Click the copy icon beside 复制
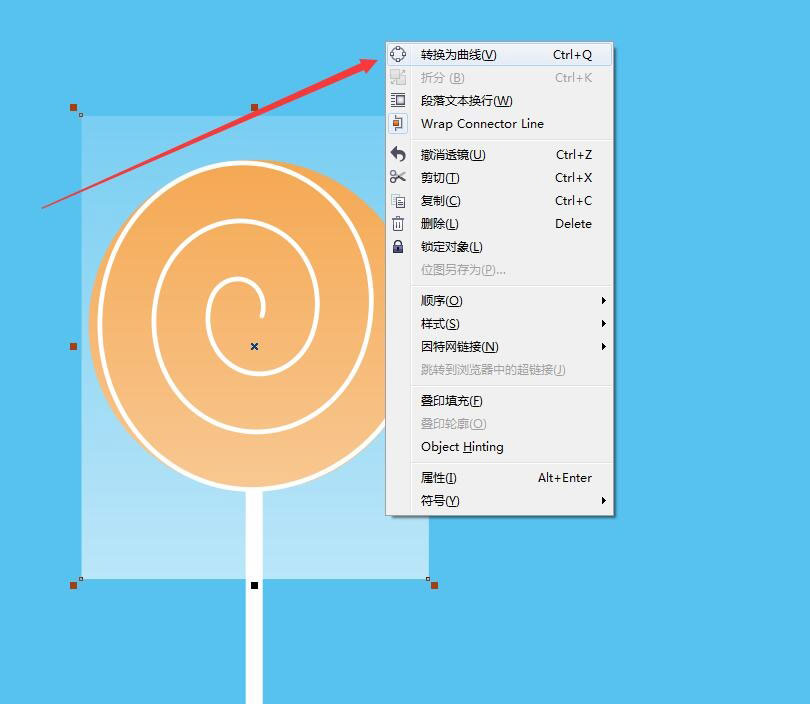Viewport: 810px width, 704px height. [398, 200]
